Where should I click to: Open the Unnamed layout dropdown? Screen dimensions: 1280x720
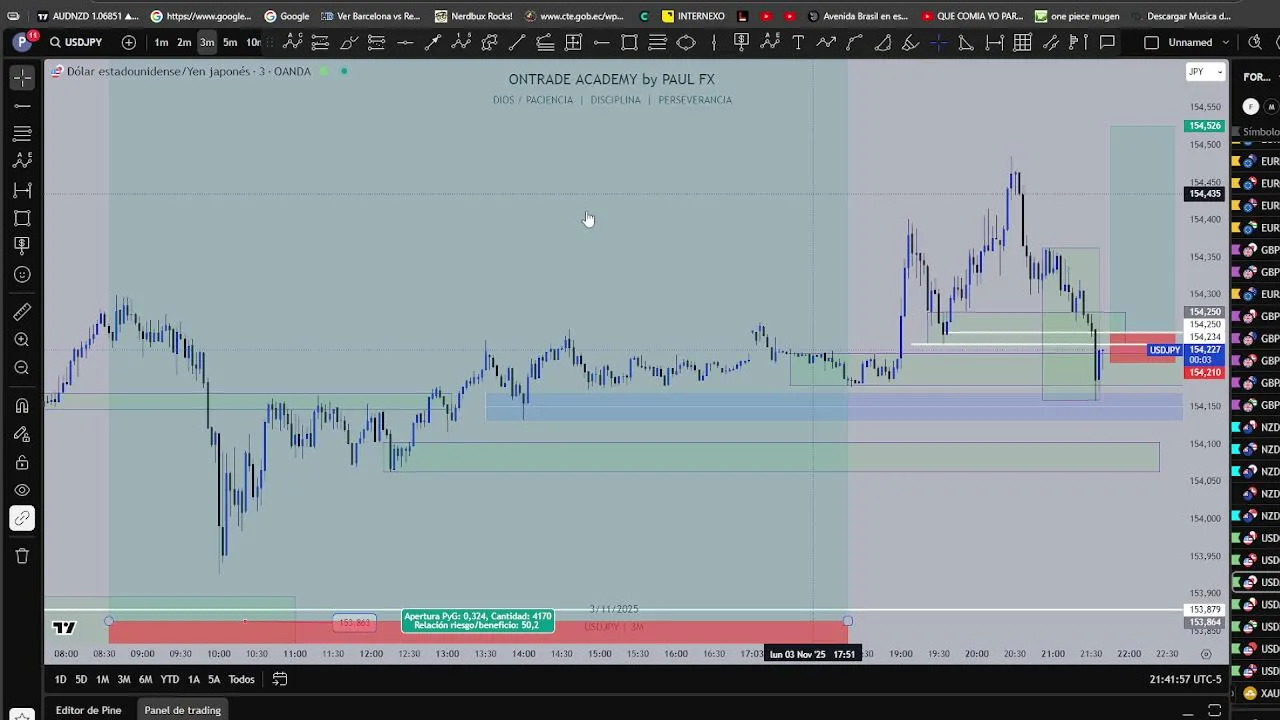(x=1188, y=42)
